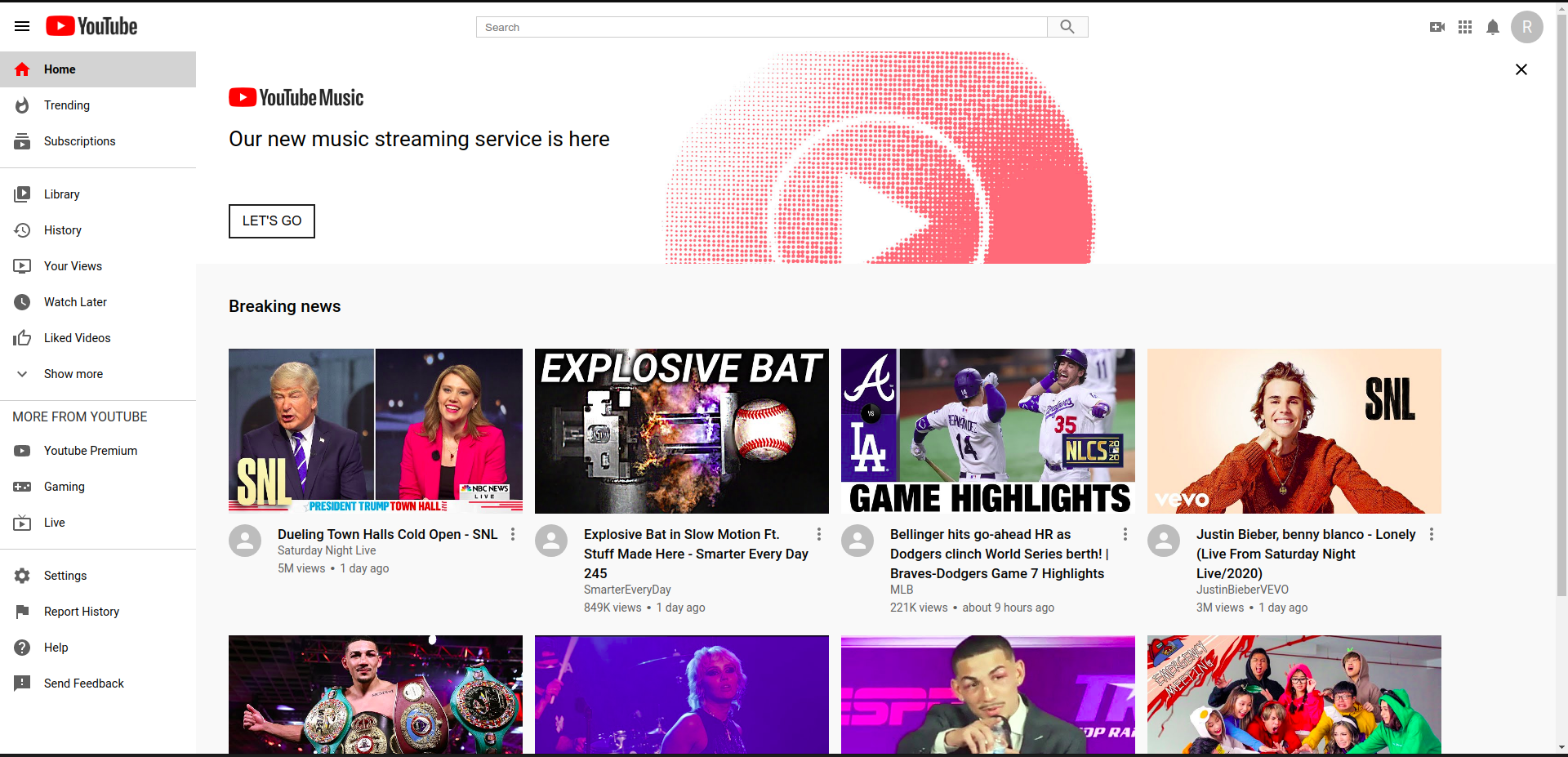Click the JustinBieberVEVO channel avatar

1164,541
